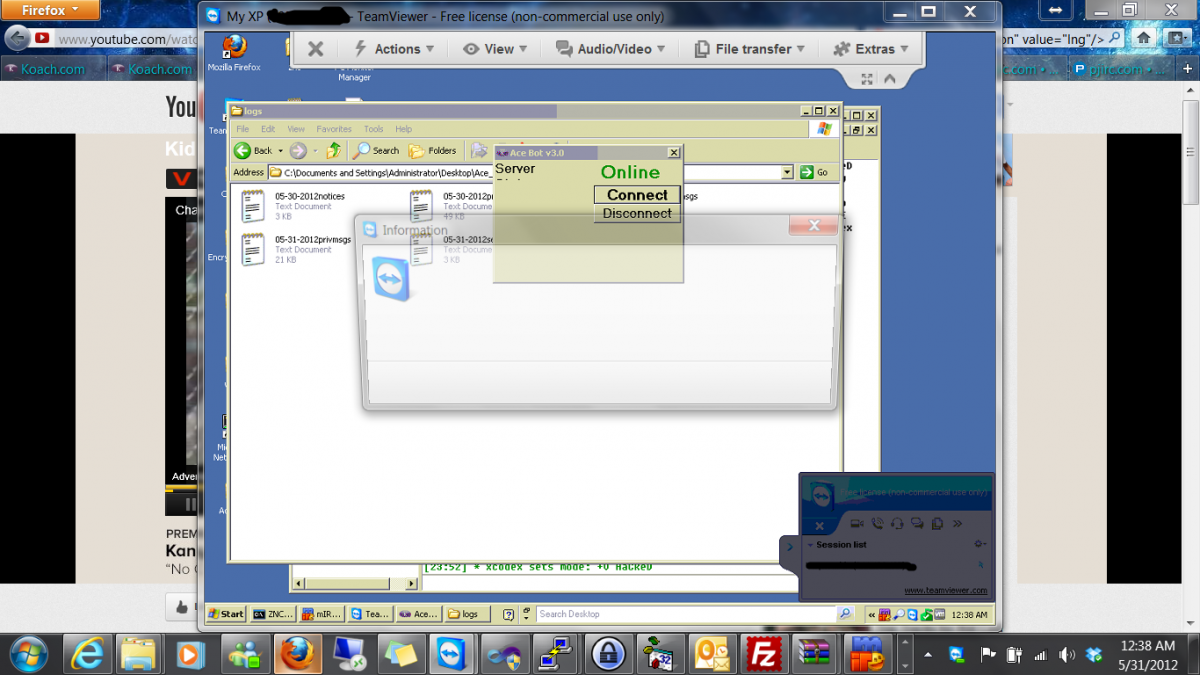Open Internet Explorer from Windows 7 taskbar

[88, 654]
